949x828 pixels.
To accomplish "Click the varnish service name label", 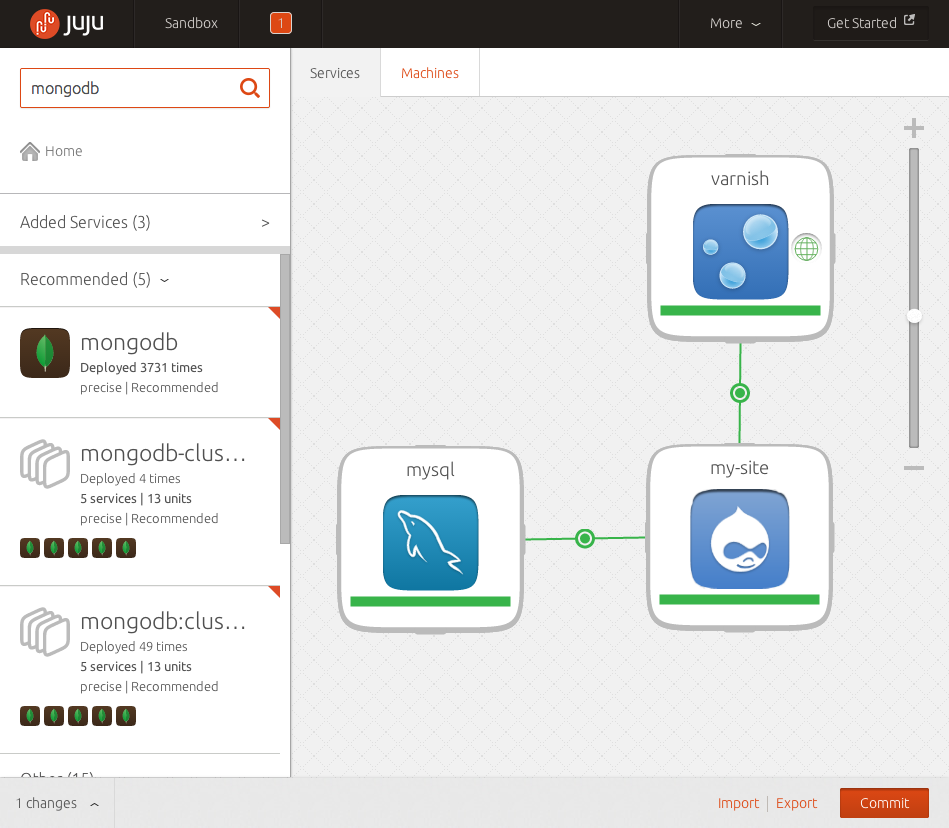I will click(740, 179).
